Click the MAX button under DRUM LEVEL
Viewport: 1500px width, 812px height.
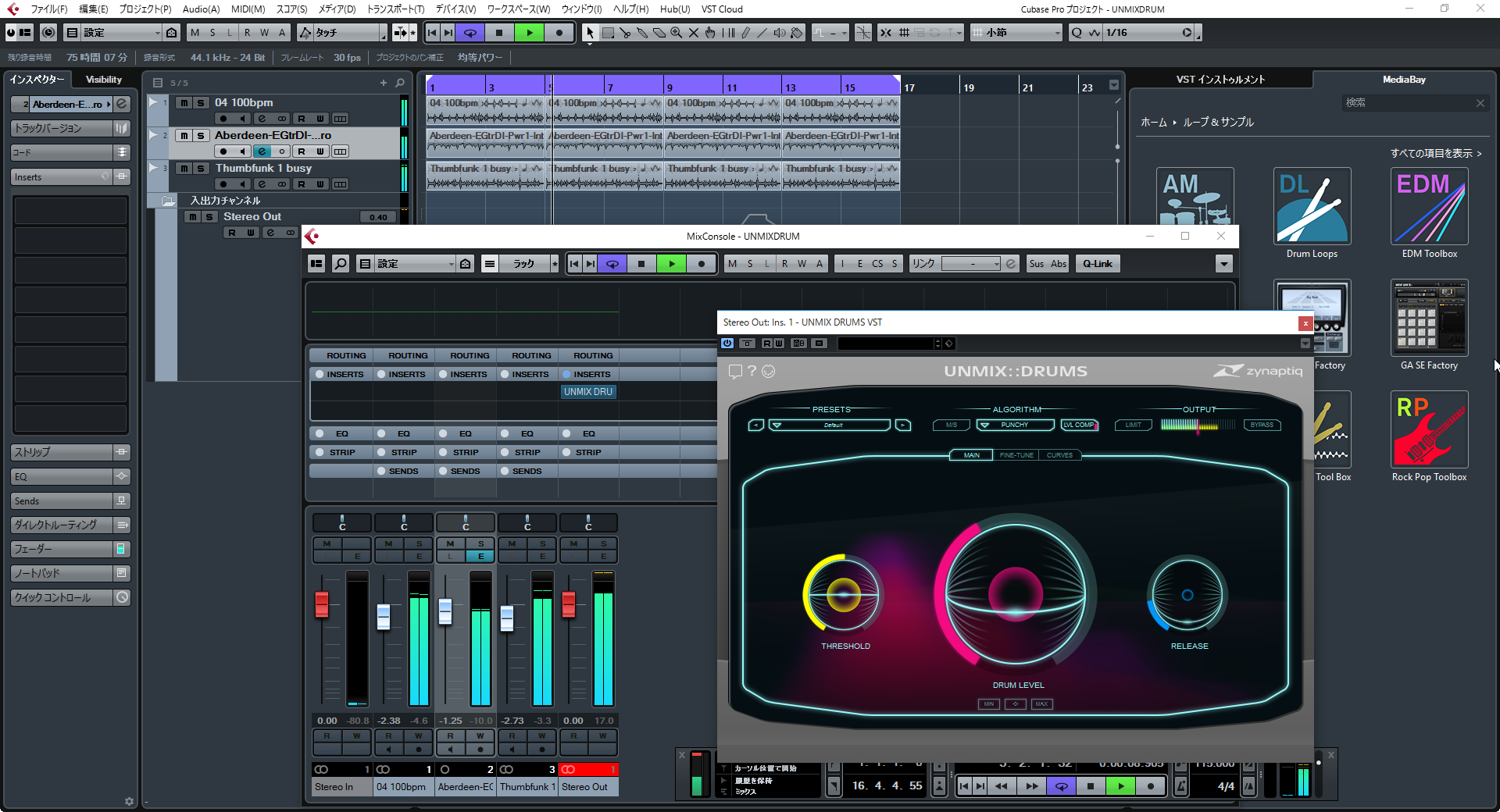(1041, 704)
